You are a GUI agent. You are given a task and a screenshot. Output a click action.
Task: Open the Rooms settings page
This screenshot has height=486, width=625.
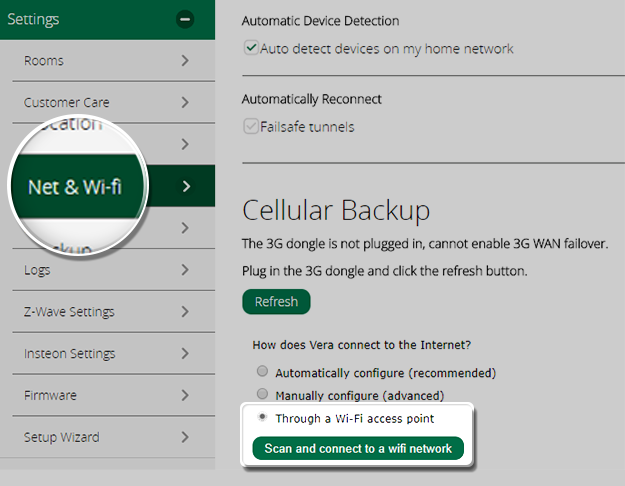(44, 61)
